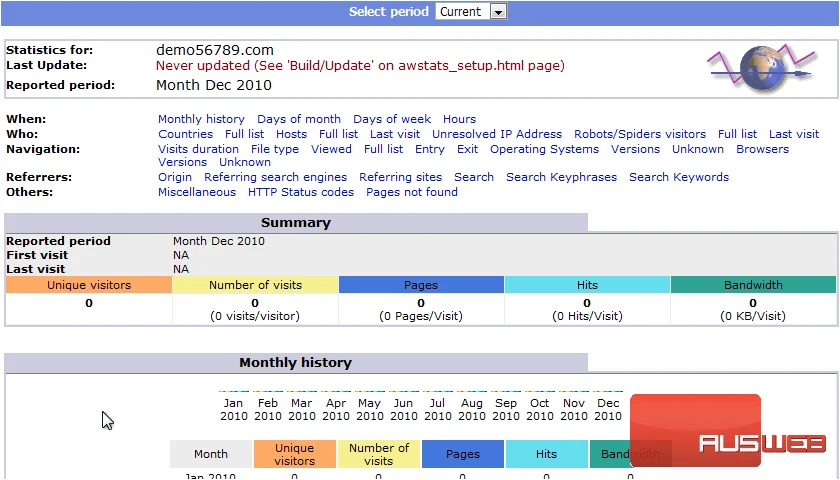Click Pages header in Monthly history table
The image size is (840, 480).
463,454
